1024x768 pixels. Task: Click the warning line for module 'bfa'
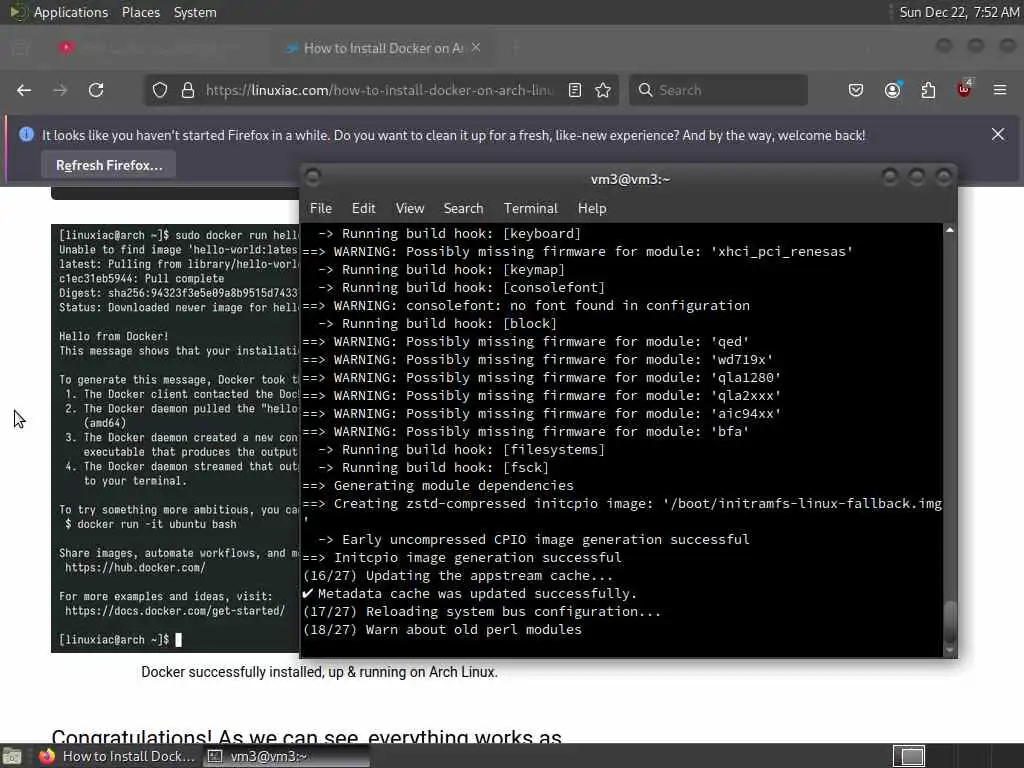click(x=526, y=432)
